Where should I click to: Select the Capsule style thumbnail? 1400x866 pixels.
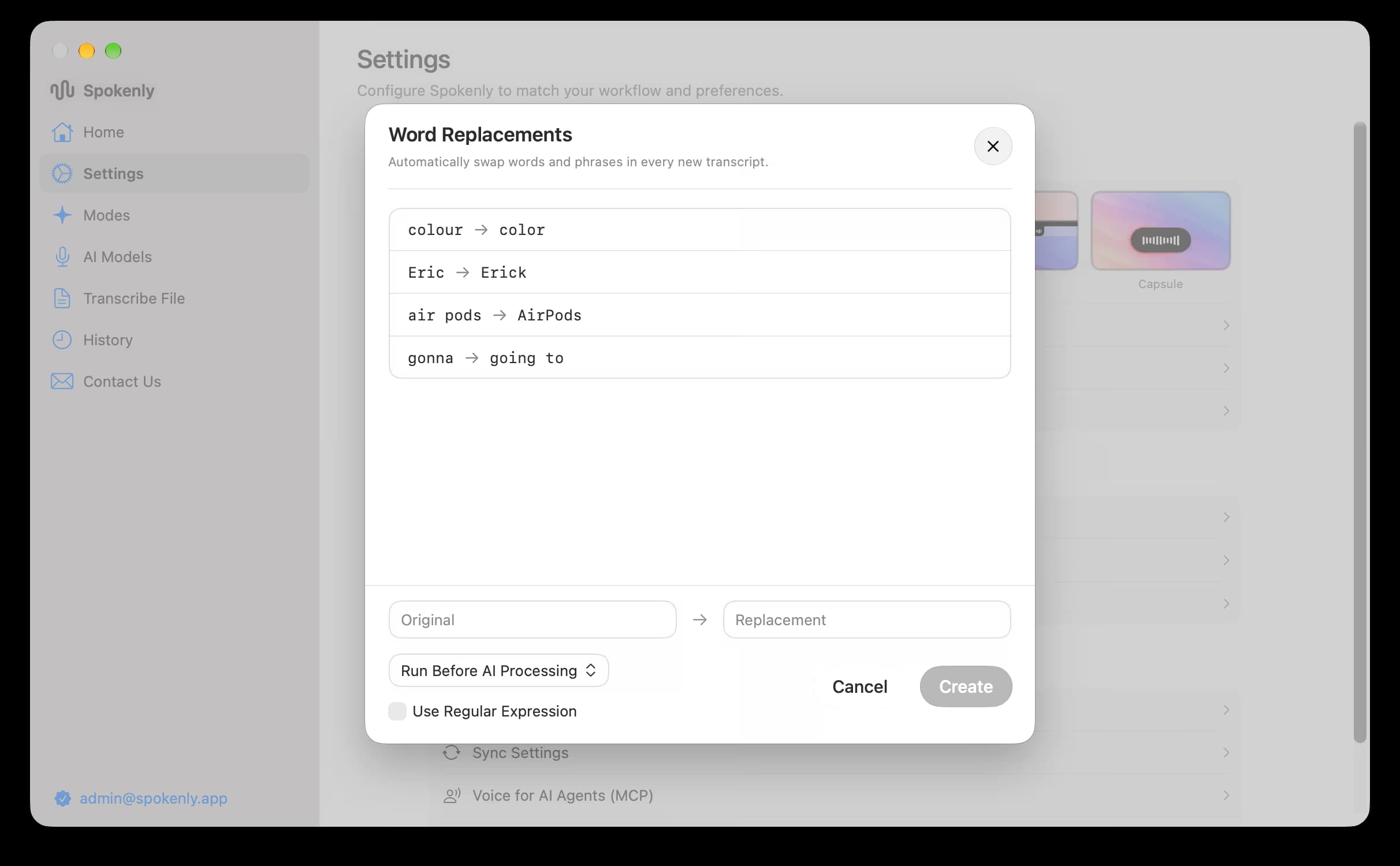pyautogui.click(x=1160, y=231)
